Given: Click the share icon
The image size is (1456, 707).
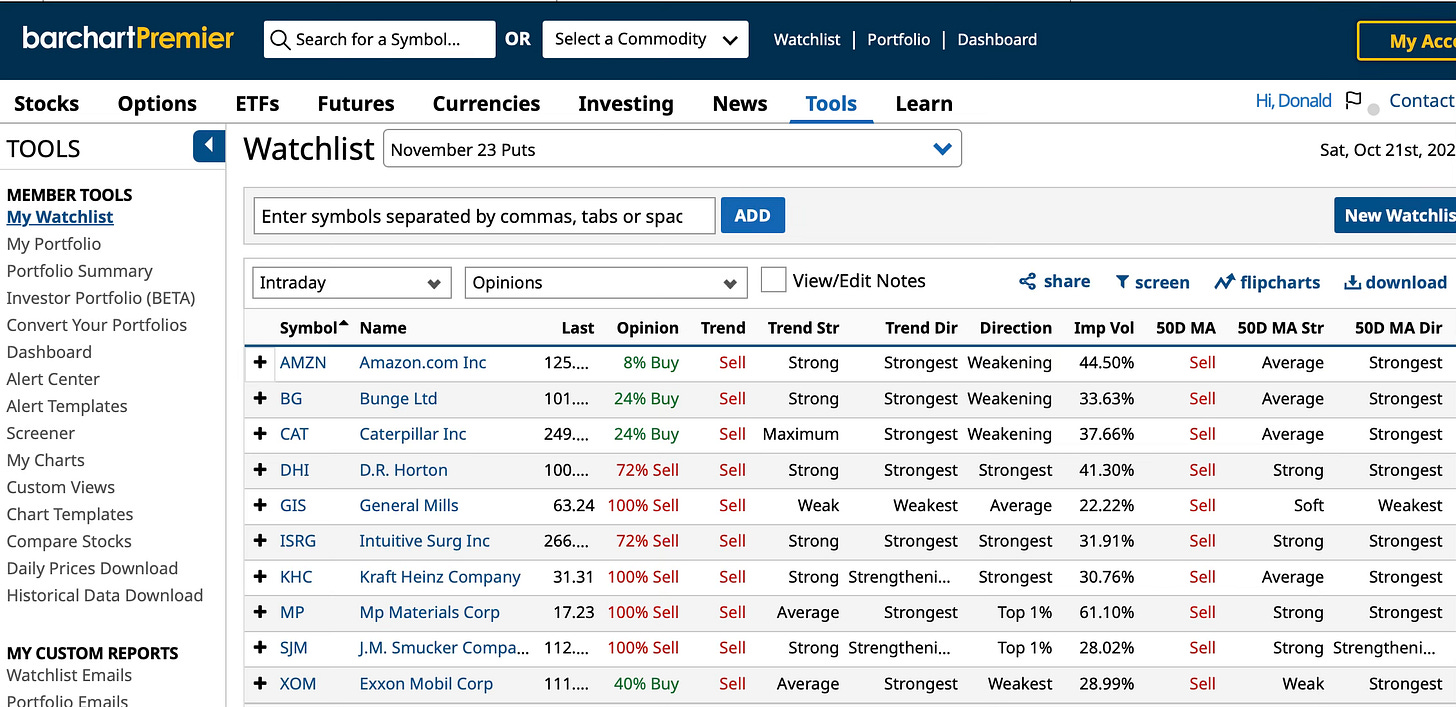Looking at the screenshot, I should point(1027,282).
